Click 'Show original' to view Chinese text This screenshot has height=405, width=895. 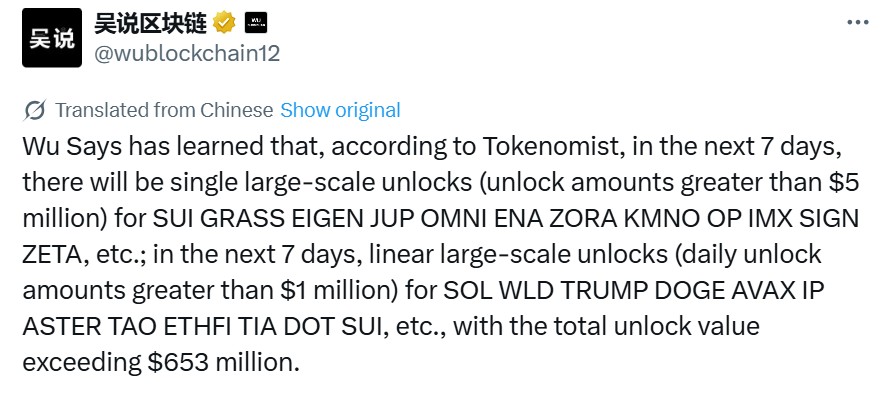pyautogui.click(x=340, y=110)
